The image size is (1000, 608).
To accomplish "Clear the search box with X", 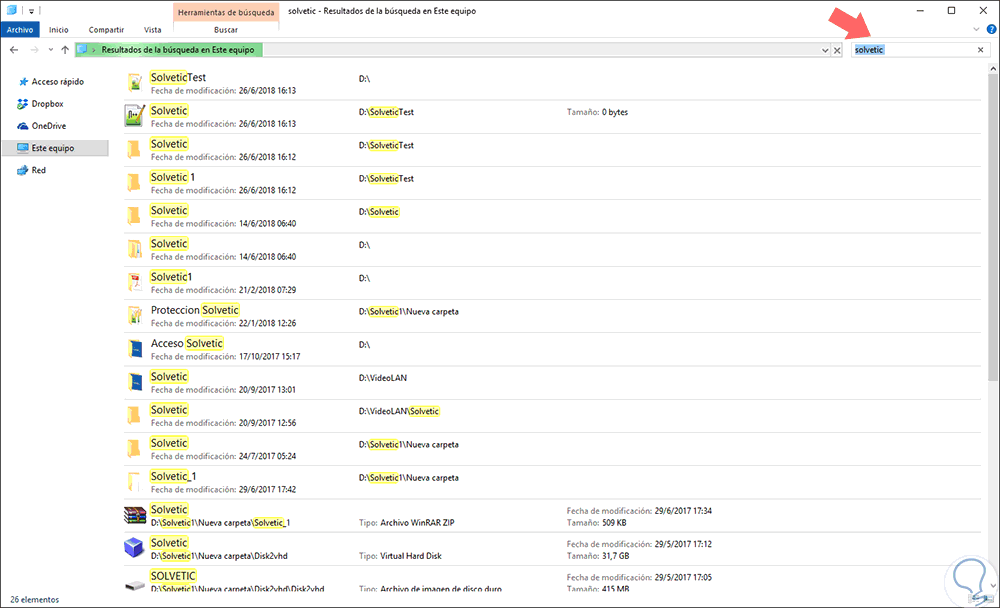I will point(980,50).
